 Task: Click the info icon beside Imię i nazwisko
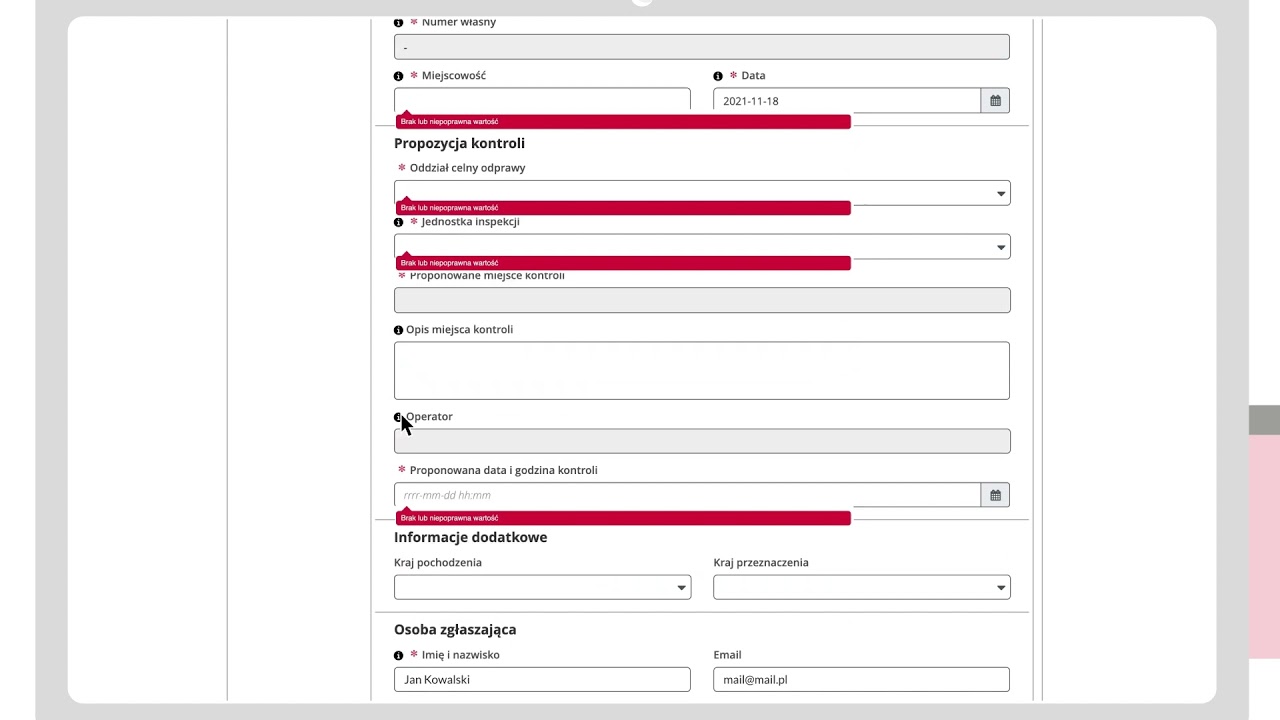[x=398, y=655]
